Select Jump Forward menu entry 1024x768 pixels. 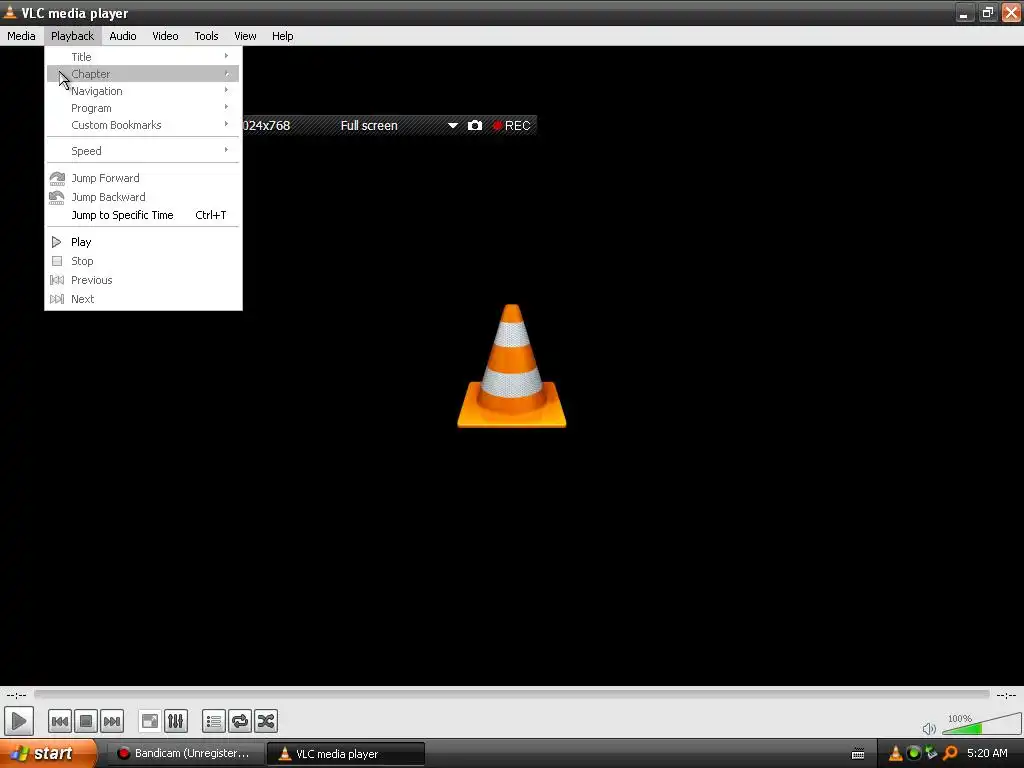tap(143, 178)
